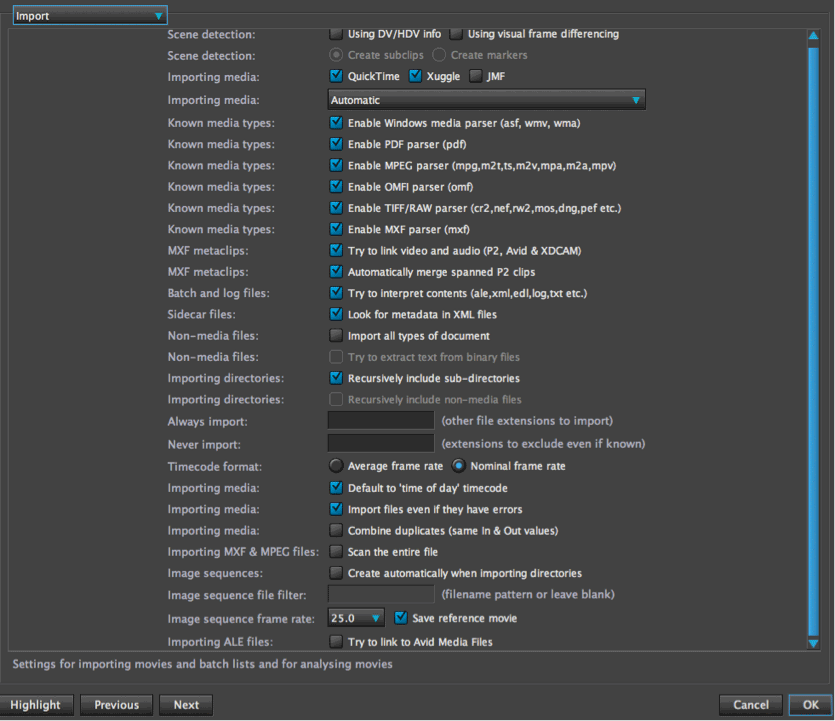Enable Using visual frame differencing checkbox
Viewport: 835px width, 721px height.
pos(456,34)
